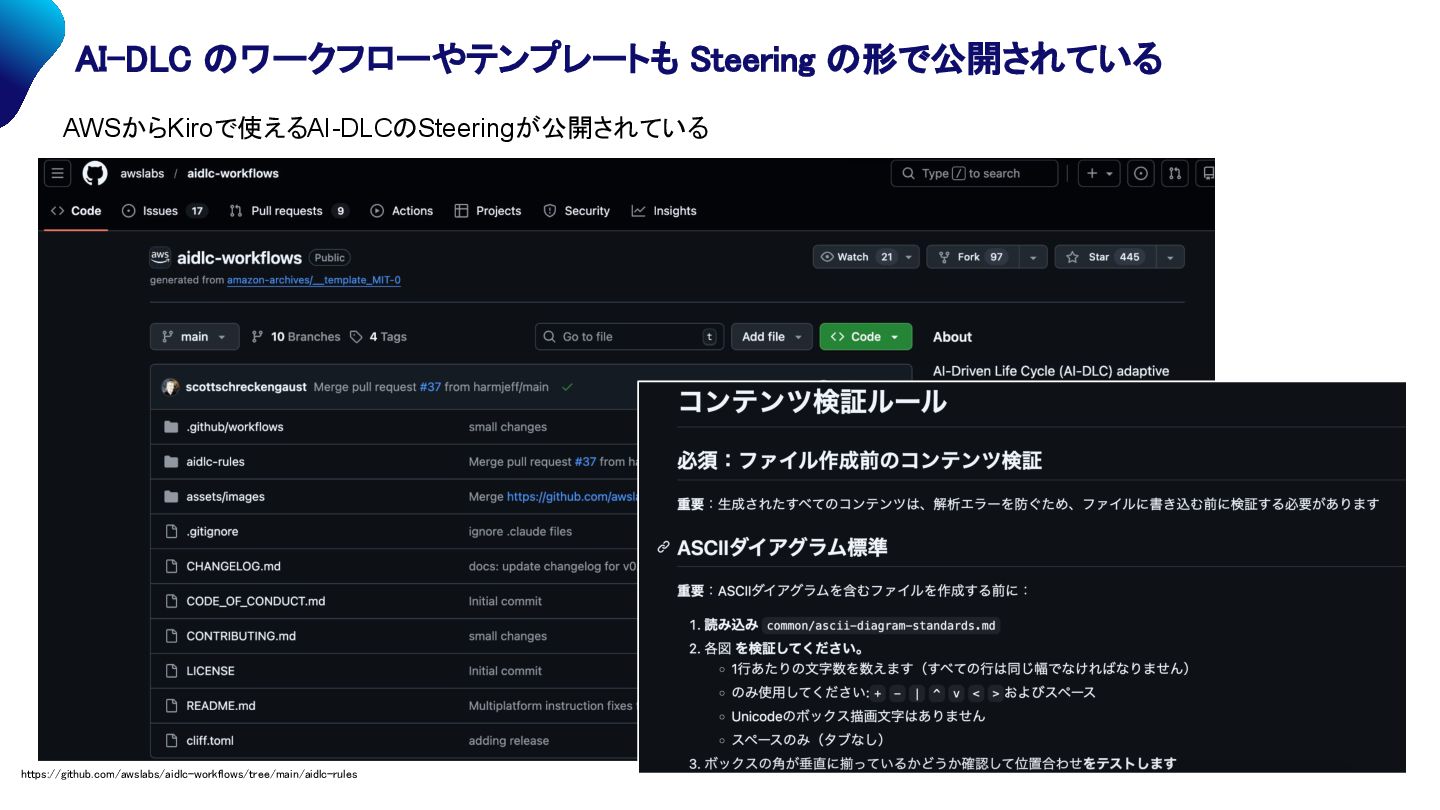Open the pull requests icon in header
Viewport: 1440px width, 810px height.
1175,173
